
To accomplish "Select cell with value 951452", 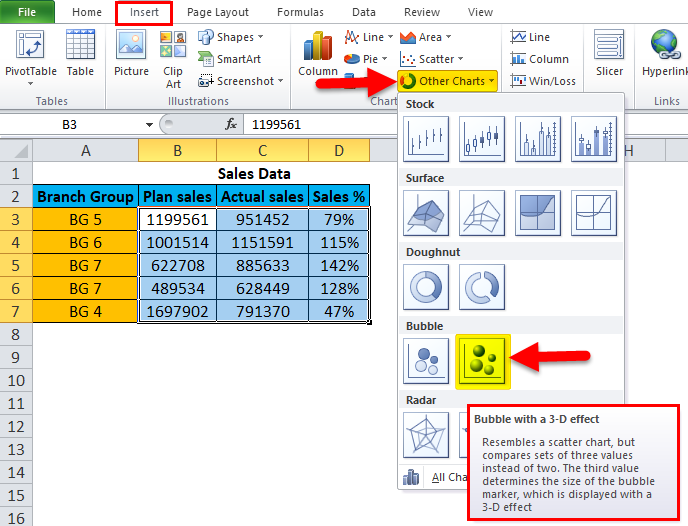I will tap(262, 219).
